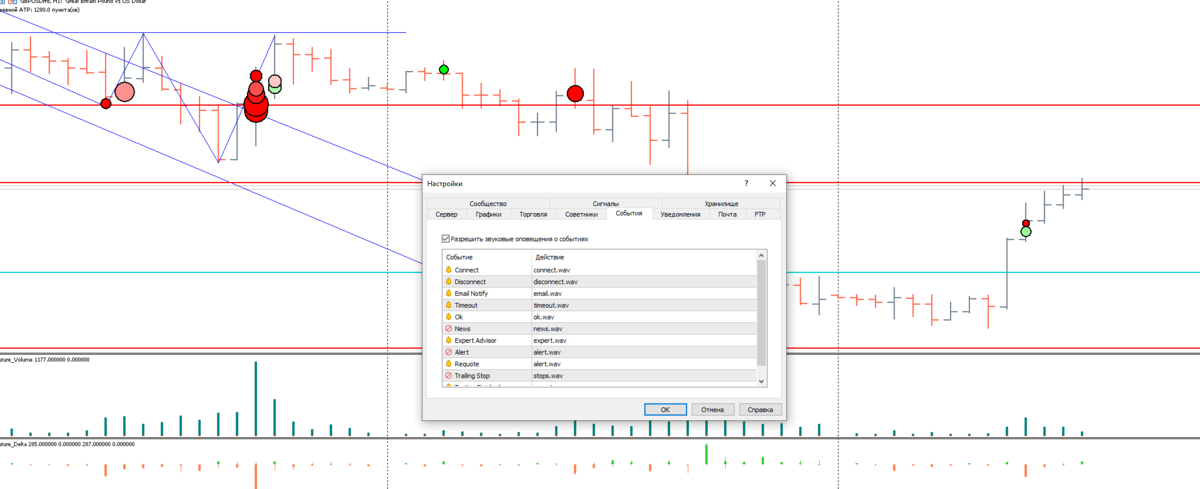
Task: Switch to the FTP tab
Action: [760, 214]
